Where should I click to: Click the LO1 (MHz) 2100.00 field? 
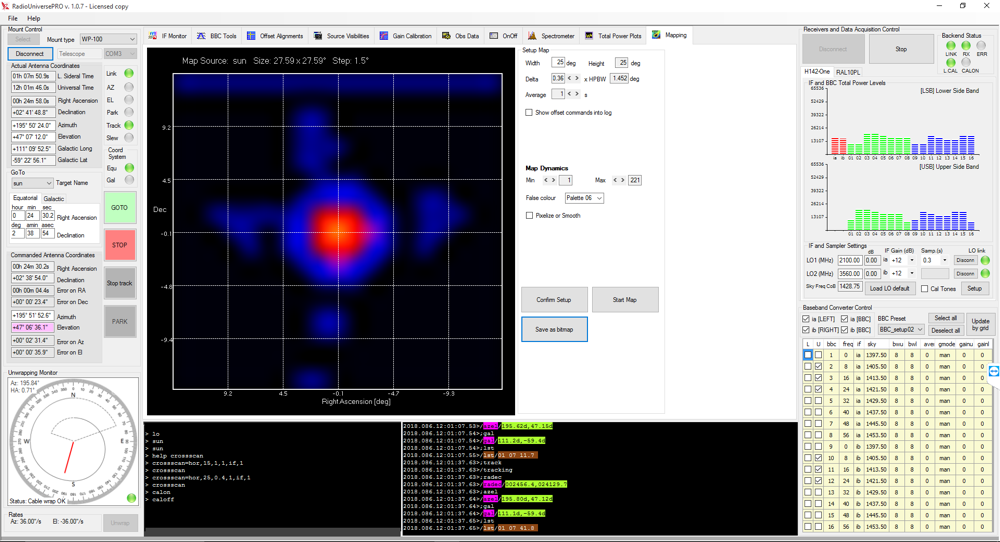[x=849, y=260]
